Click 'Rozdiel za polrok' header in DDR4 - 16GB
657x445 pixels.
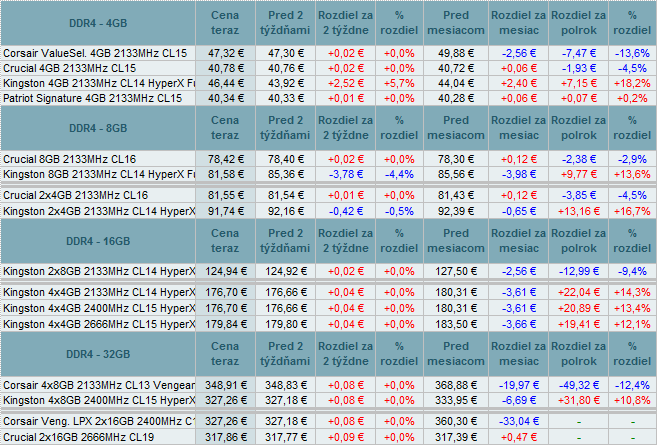579,241
